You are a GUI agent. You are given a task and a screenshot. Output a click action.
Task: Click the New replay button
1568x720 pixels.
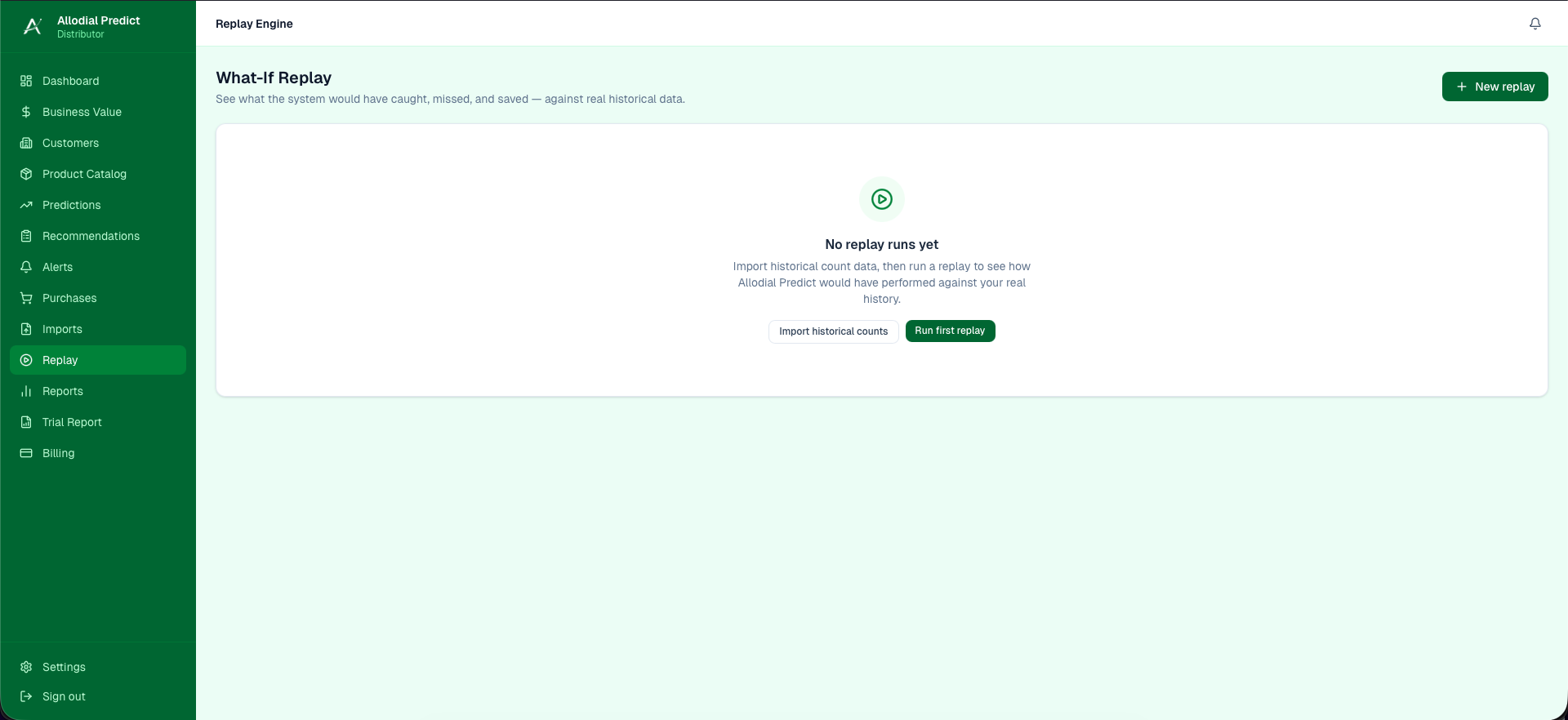tap(1494, 87)
